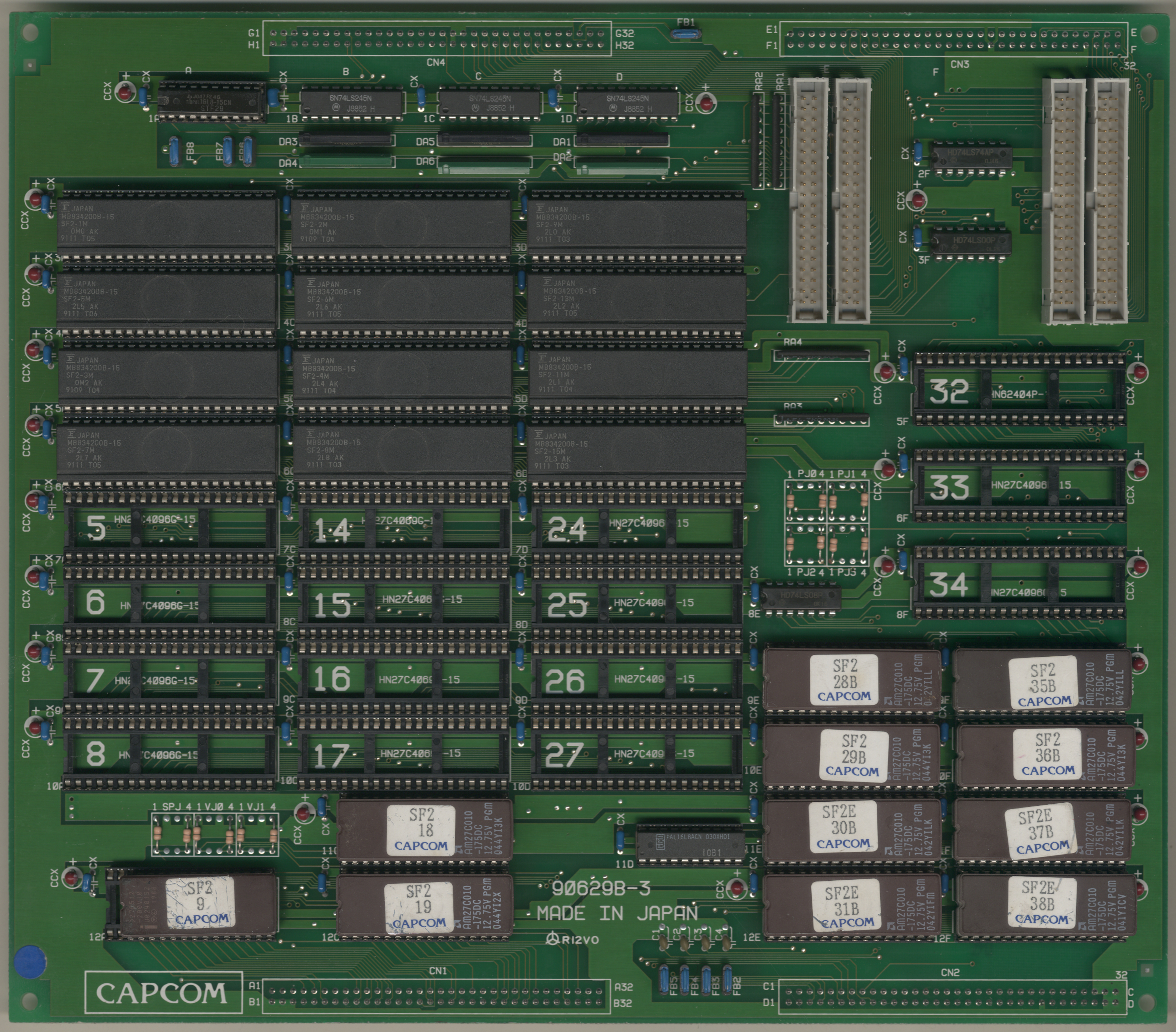
Task: Click empty socket number 8
Action: [170, 753]
